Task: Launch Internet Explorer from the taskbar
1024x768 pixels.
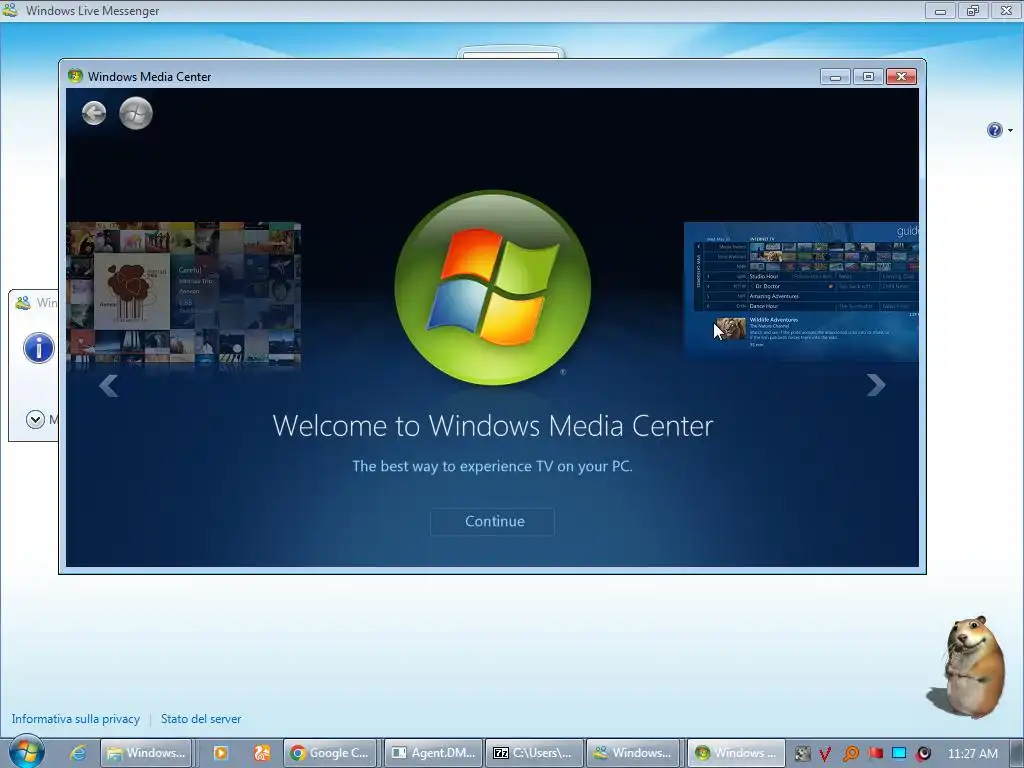Action: pos(78,753)
